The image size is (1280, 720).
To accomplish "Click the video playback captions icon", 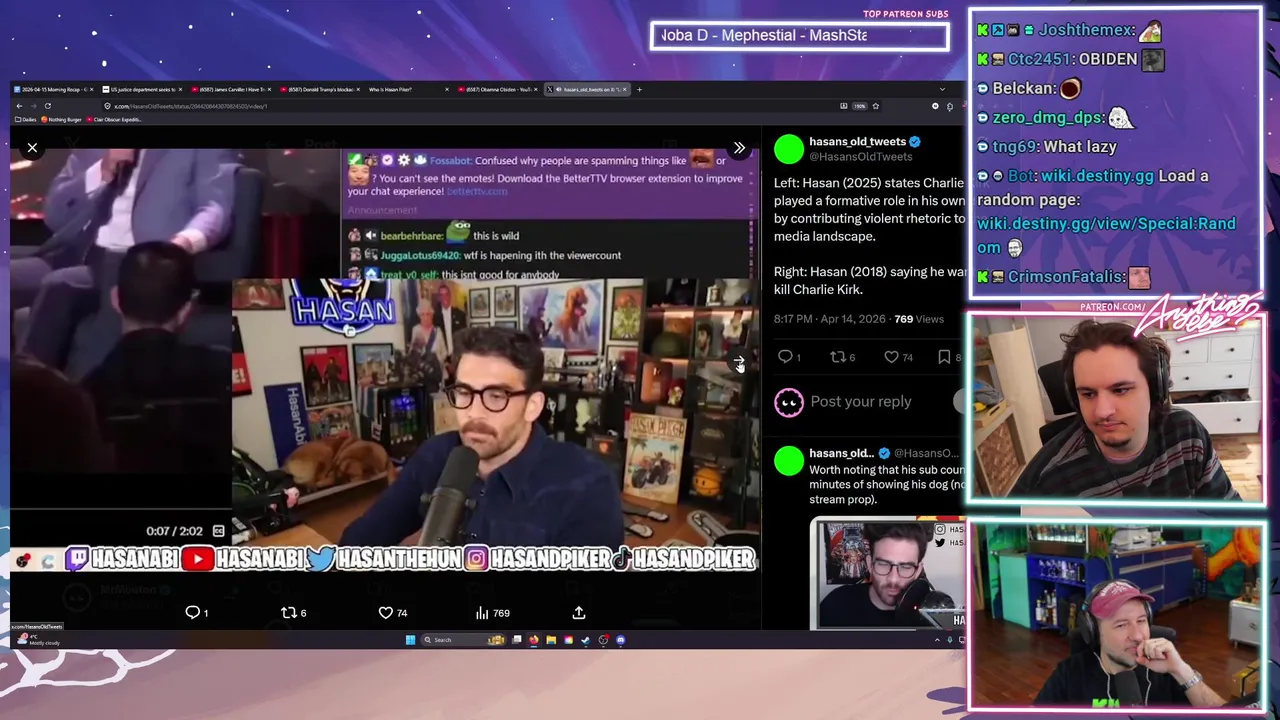I will tap(218, 531).
